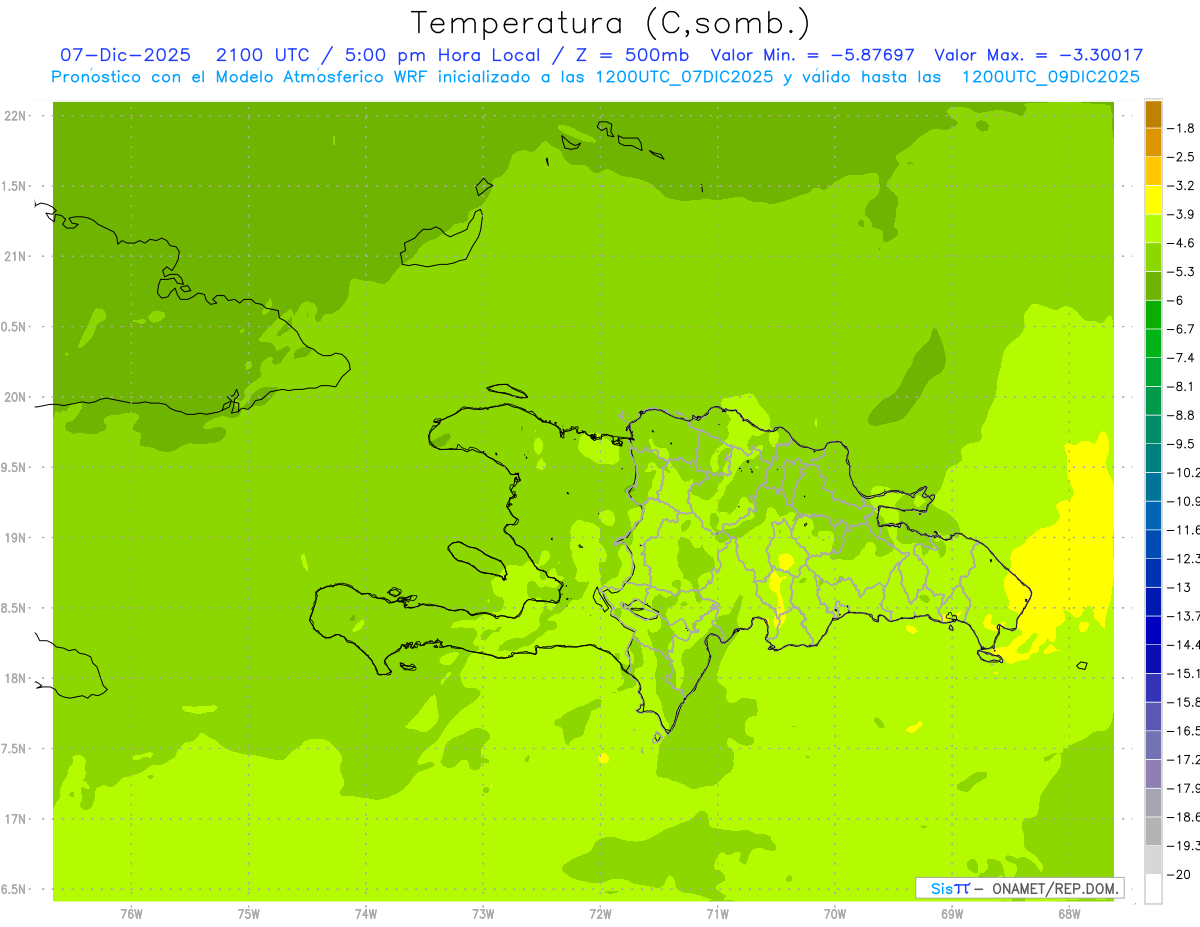Click the '73W' longitude label
Viewport: 1200px width, 927px height.
coord(483,914)
